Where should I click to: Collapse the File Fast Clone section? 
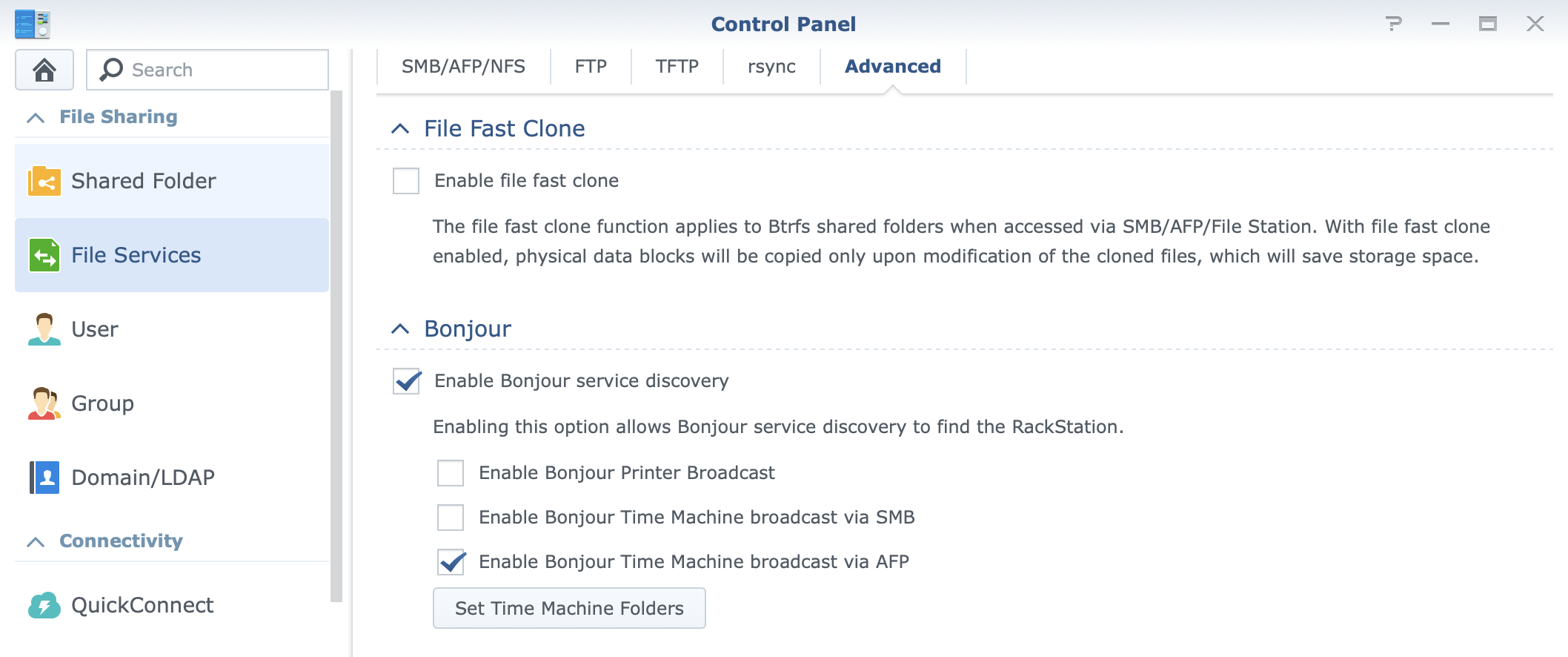[400, 129]
